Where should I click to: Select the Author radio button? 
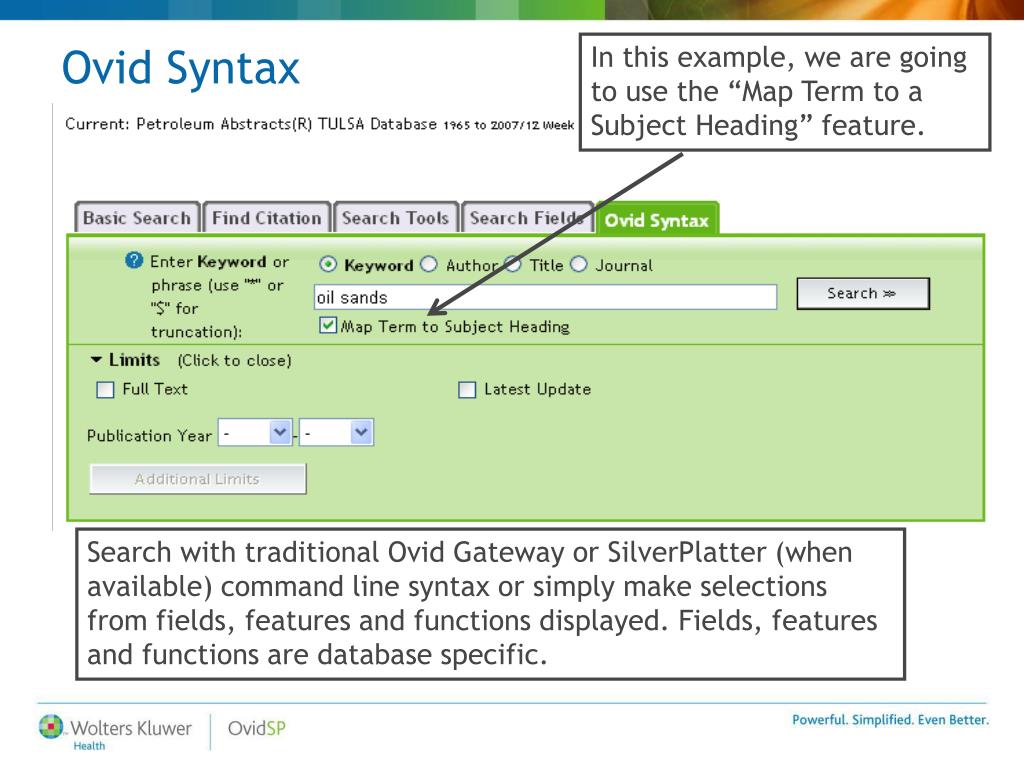[x=429, y=264]
